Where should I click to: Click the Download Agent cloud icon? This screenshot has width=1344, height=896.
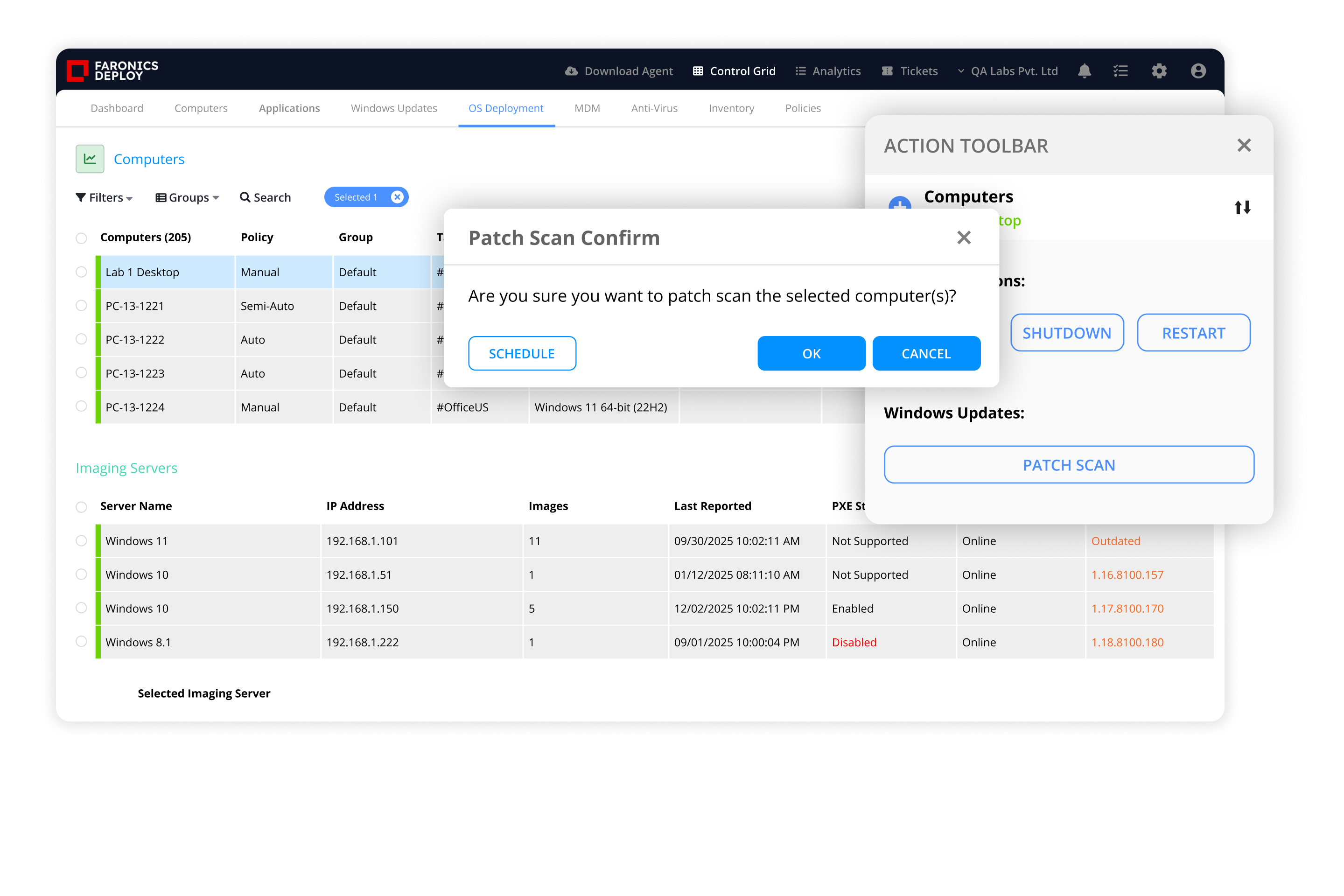tap(571, 71)
